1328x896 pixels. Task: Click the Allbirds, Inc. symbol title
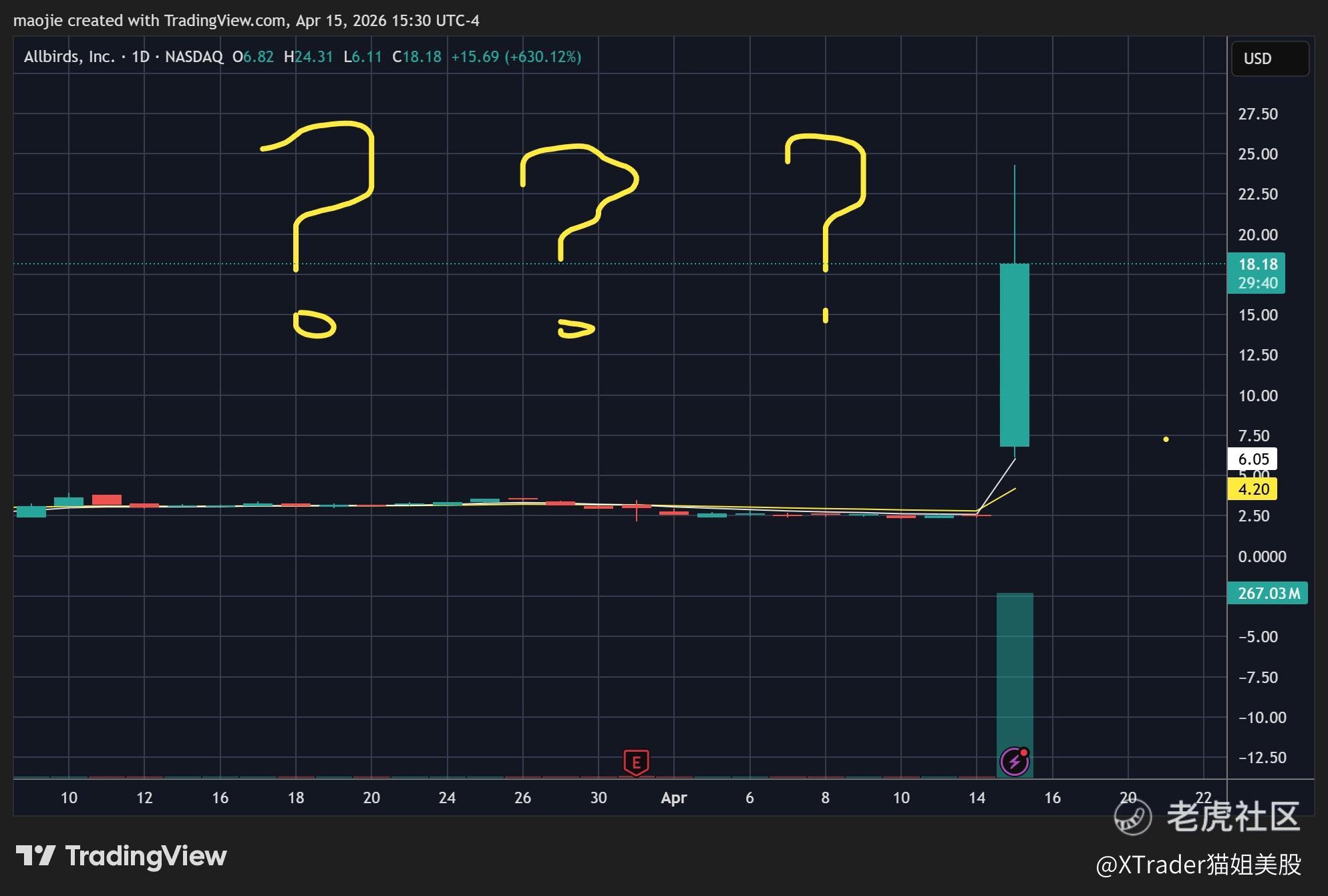pos(69,57)
